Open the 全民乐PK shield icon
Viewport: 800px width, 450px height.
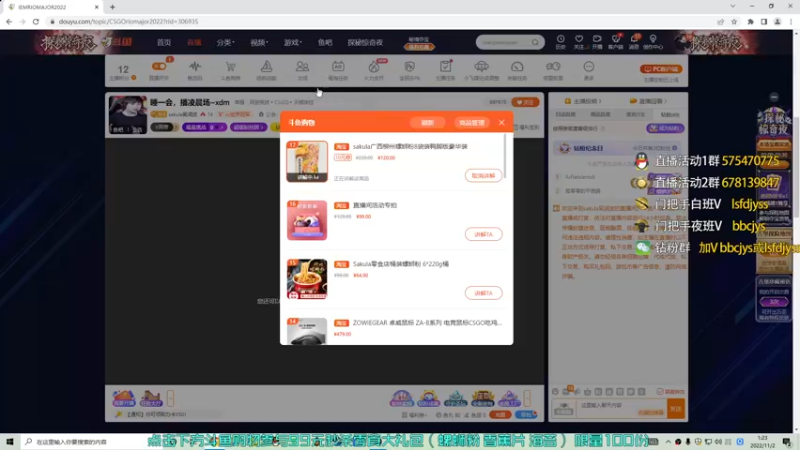click(x=410, y=66)
